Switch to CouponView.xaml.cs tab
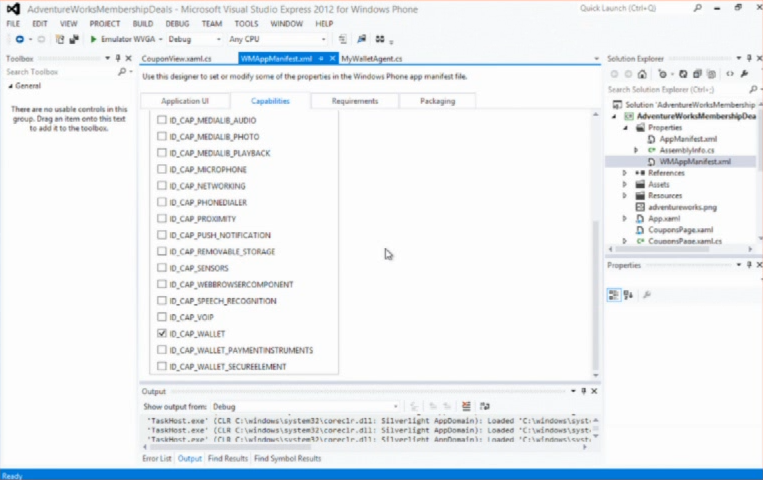This screenshot has height=480, width=763. 177,58
